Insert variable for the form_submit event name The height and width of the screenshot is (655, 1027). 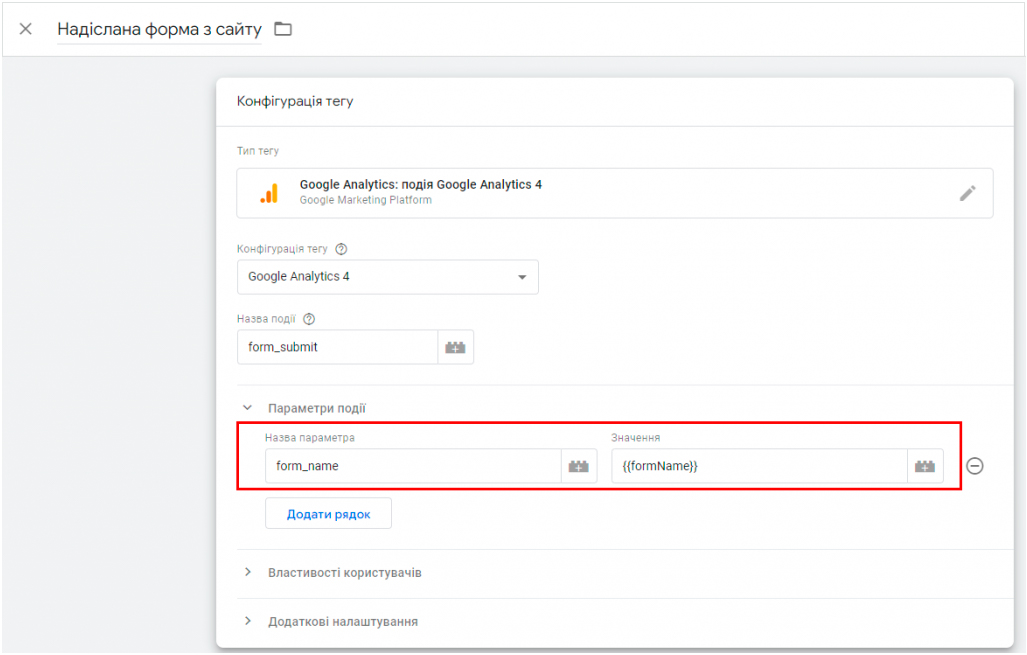pyautogui.click(x=455, y=347)
